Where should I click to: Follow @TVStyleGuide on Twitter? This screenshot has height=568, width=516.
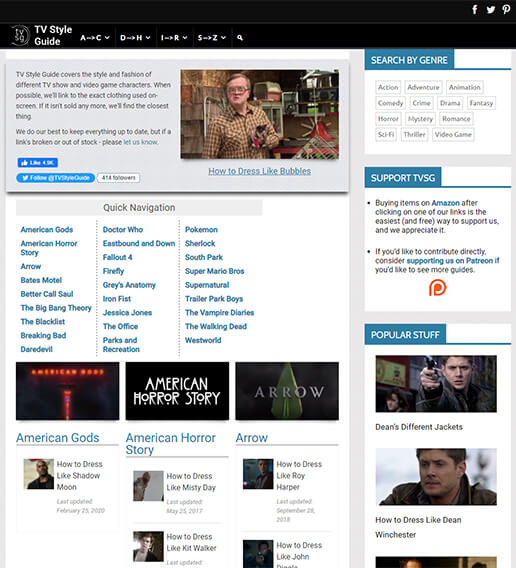(x=55, y=178)
